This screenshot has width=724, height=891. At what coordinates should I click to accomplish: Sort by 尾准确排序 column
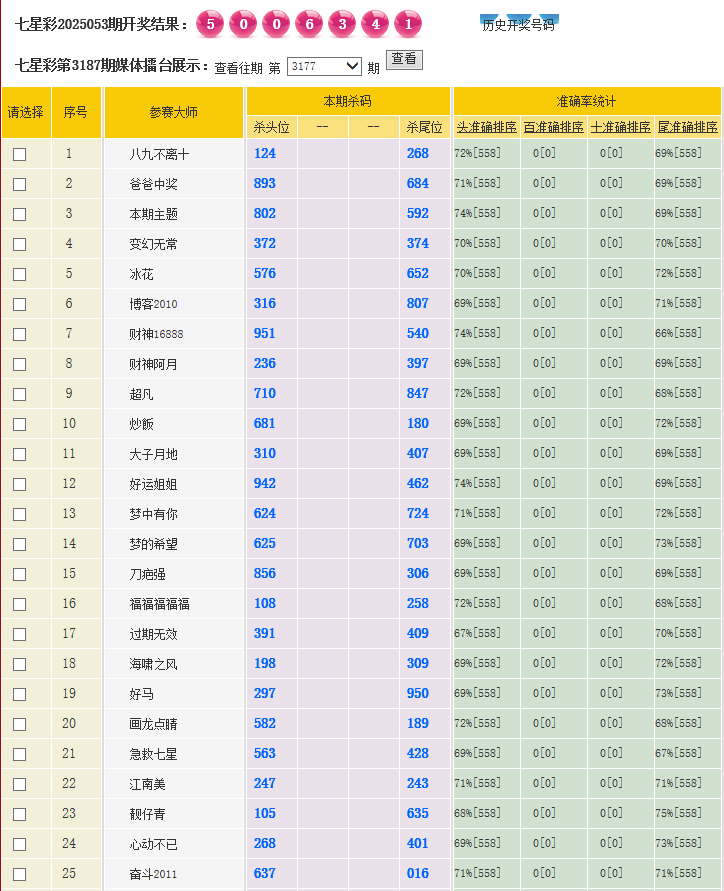click(x=686, y=127)
